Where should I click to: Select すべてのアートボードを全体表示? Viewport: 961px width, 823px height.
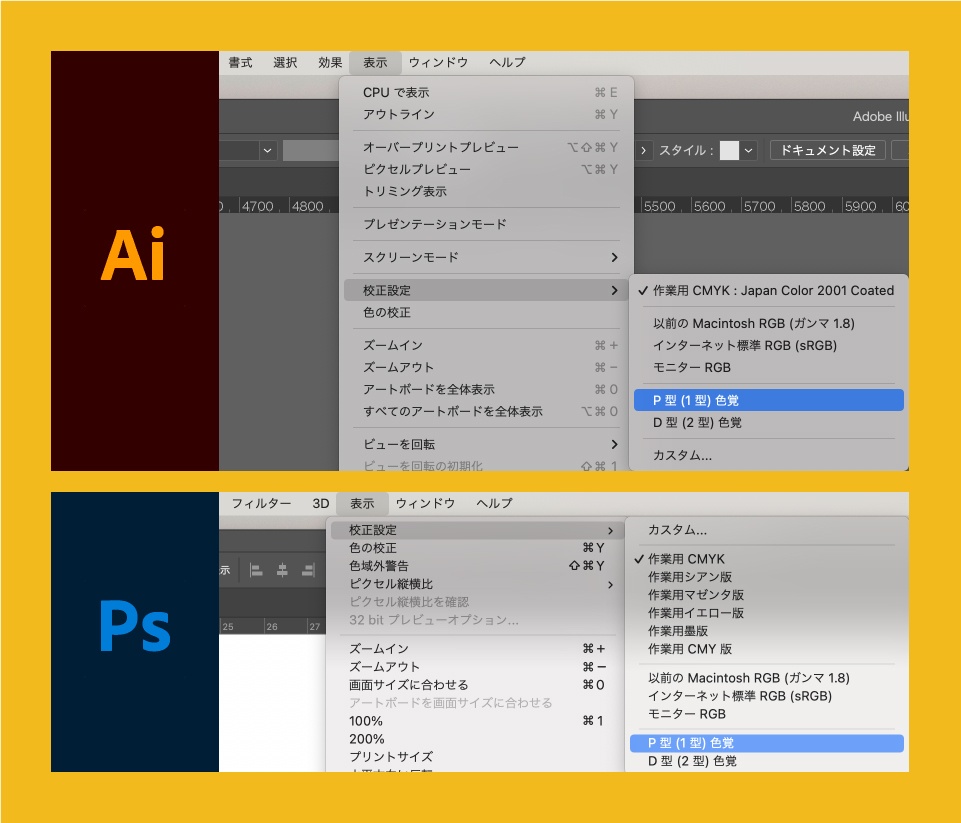pyautogui.click(x=486, y=412)
